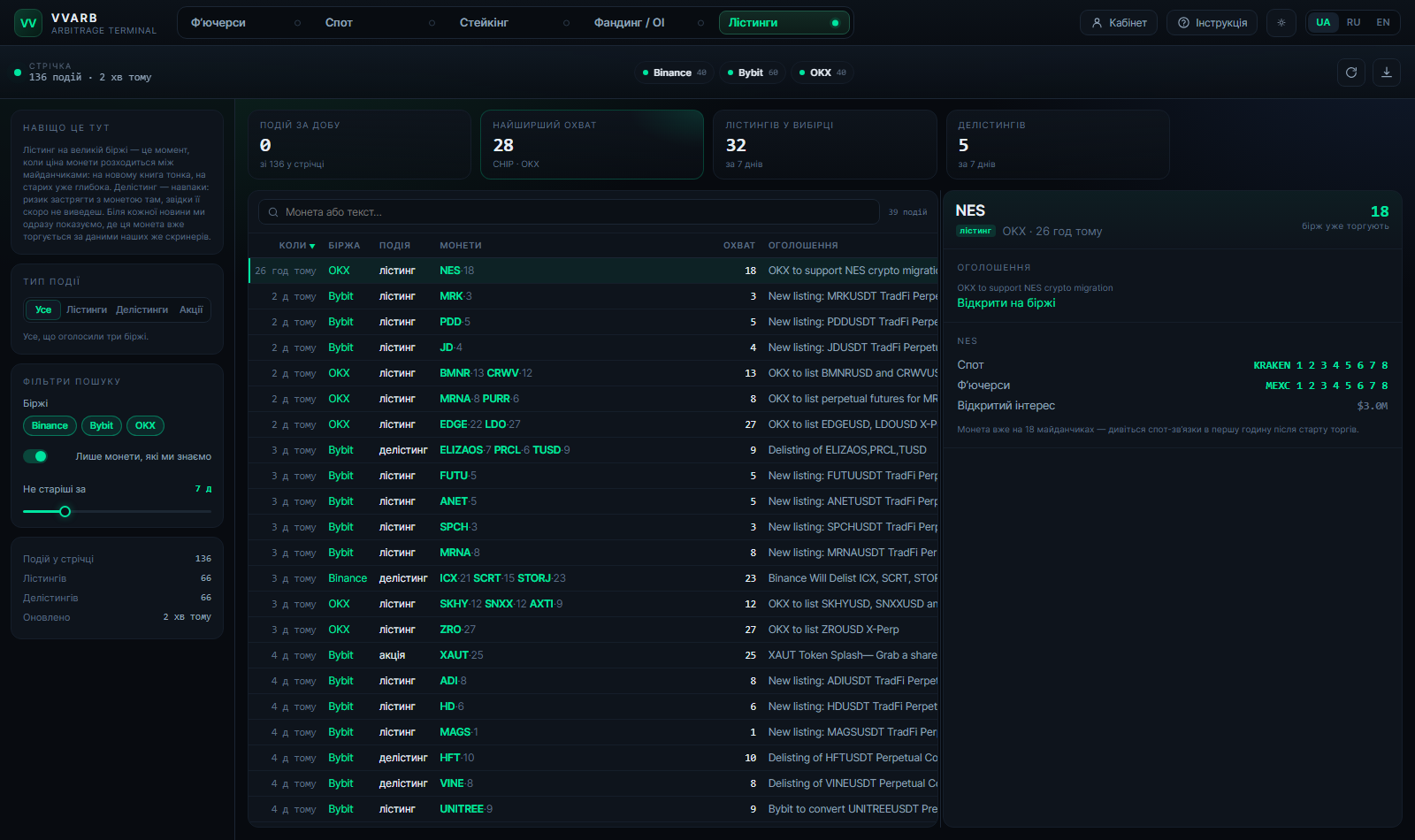This screenshot has width=1415, height=840.
Task: Click the 'Делістингів' 5 stat card
Action: (x=1058, y=144)
